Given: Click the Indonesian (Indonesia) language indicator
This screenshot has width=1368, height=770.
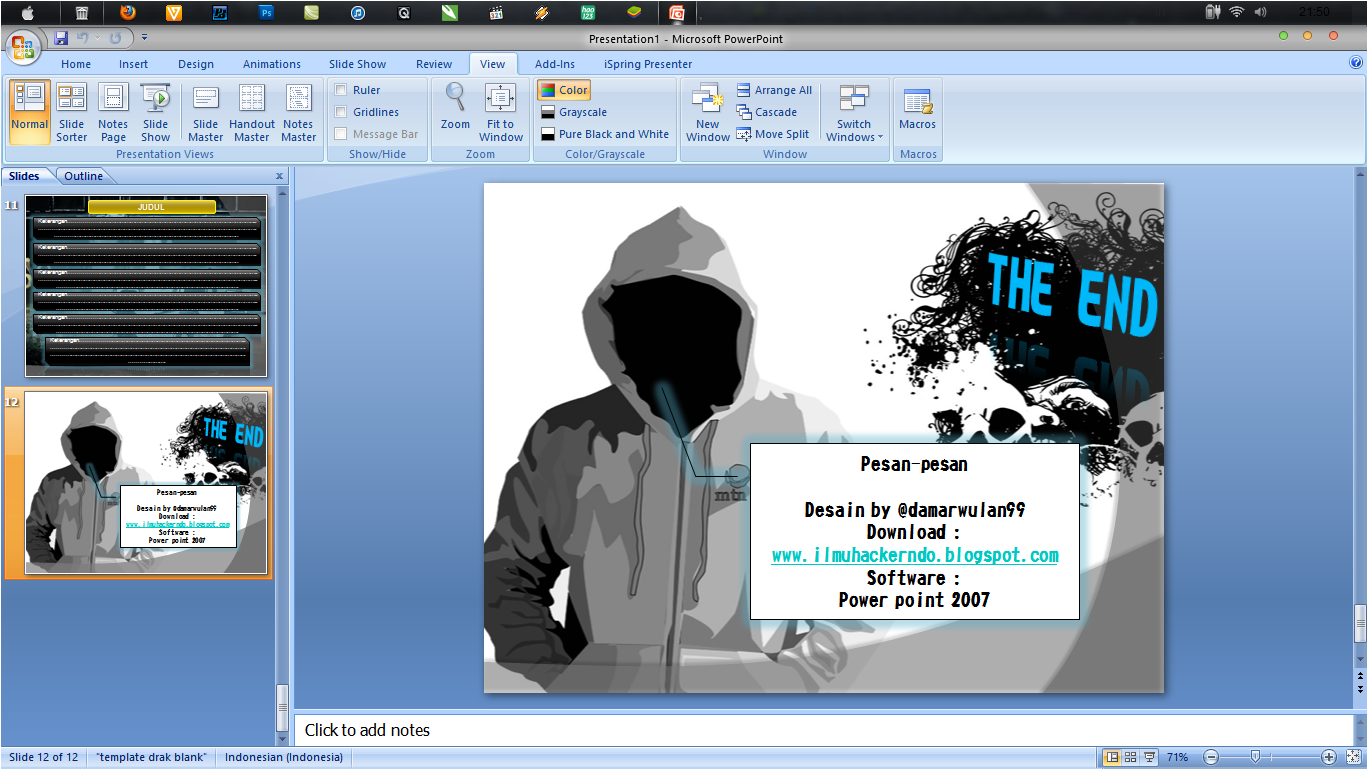Looking at the screenshot, I should (284, 757).
